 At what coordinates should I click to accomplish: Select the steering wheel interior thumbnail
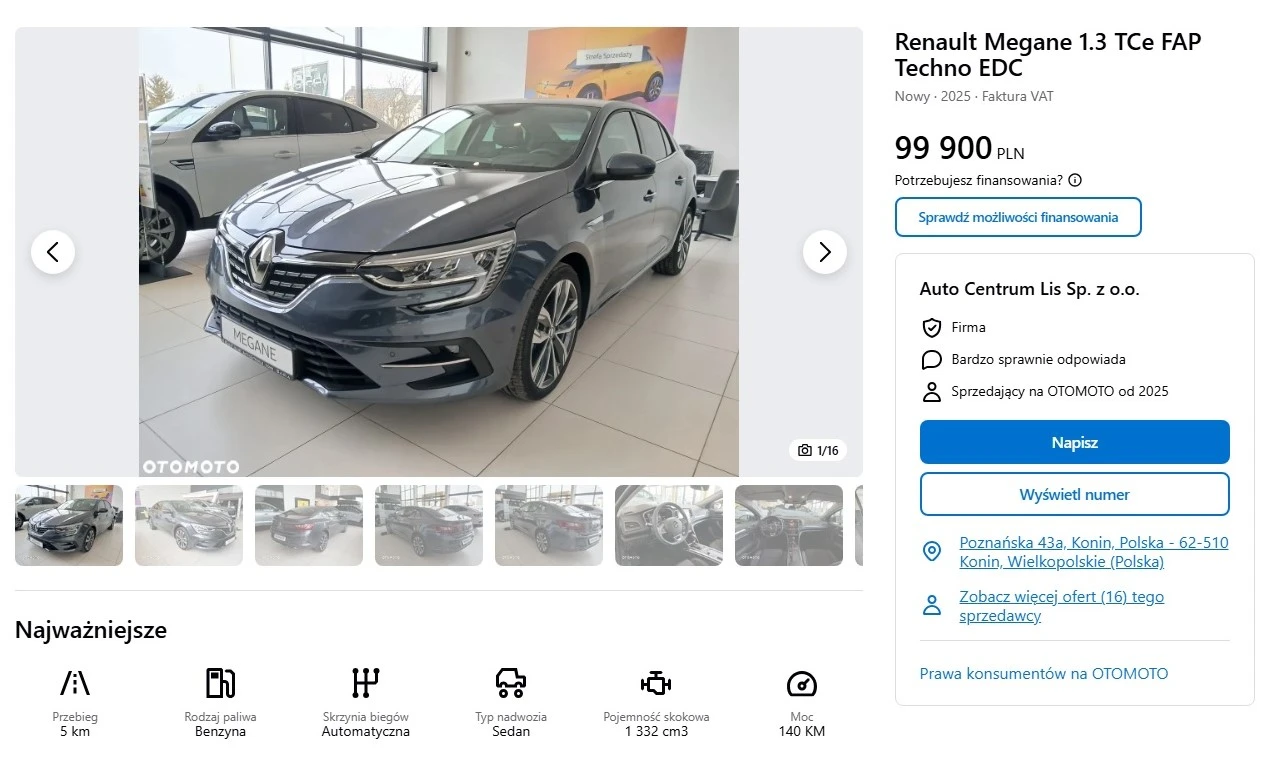(x=669, y=525)
